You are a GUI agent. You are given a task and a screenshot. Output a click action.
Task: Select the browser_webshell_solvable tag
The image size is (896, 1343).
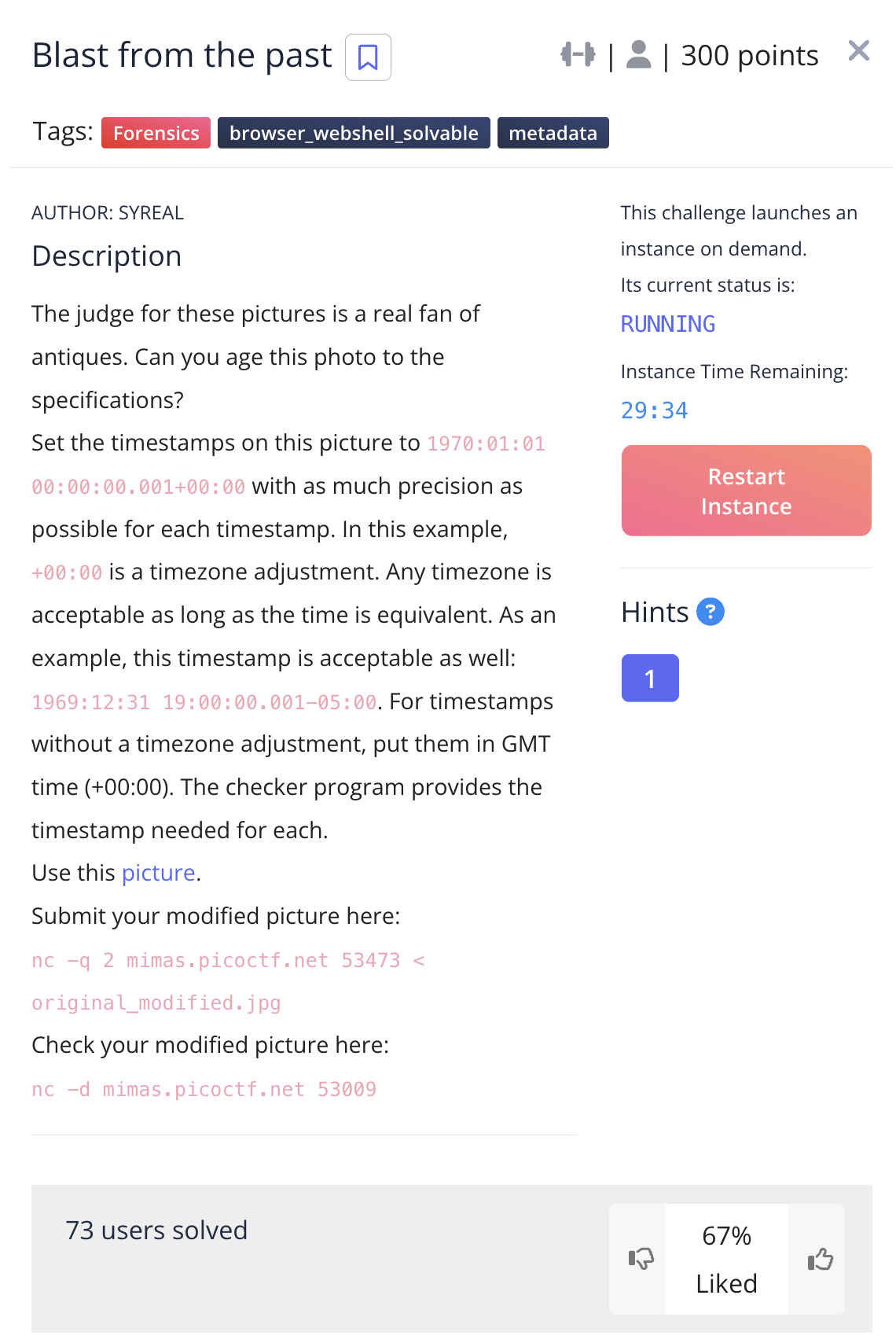pyautogui.click(x=354, y=133)
